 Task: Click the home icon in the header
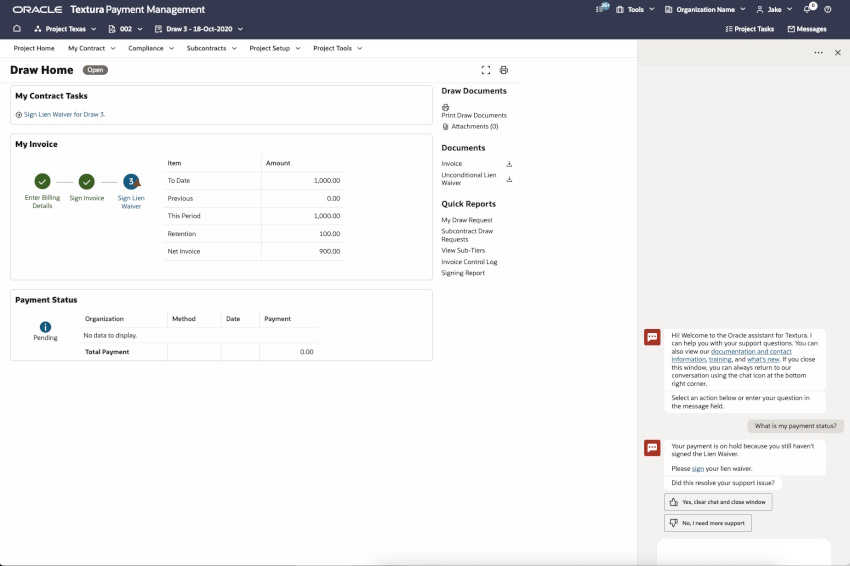click(17, 29)
